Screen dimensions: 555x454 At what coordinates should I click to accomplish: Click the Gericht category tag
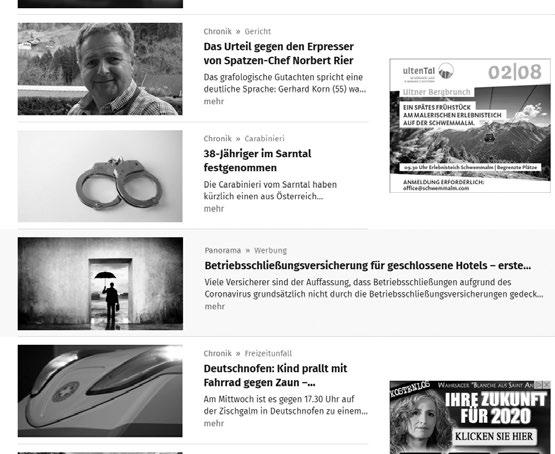[x=258, y=31]
